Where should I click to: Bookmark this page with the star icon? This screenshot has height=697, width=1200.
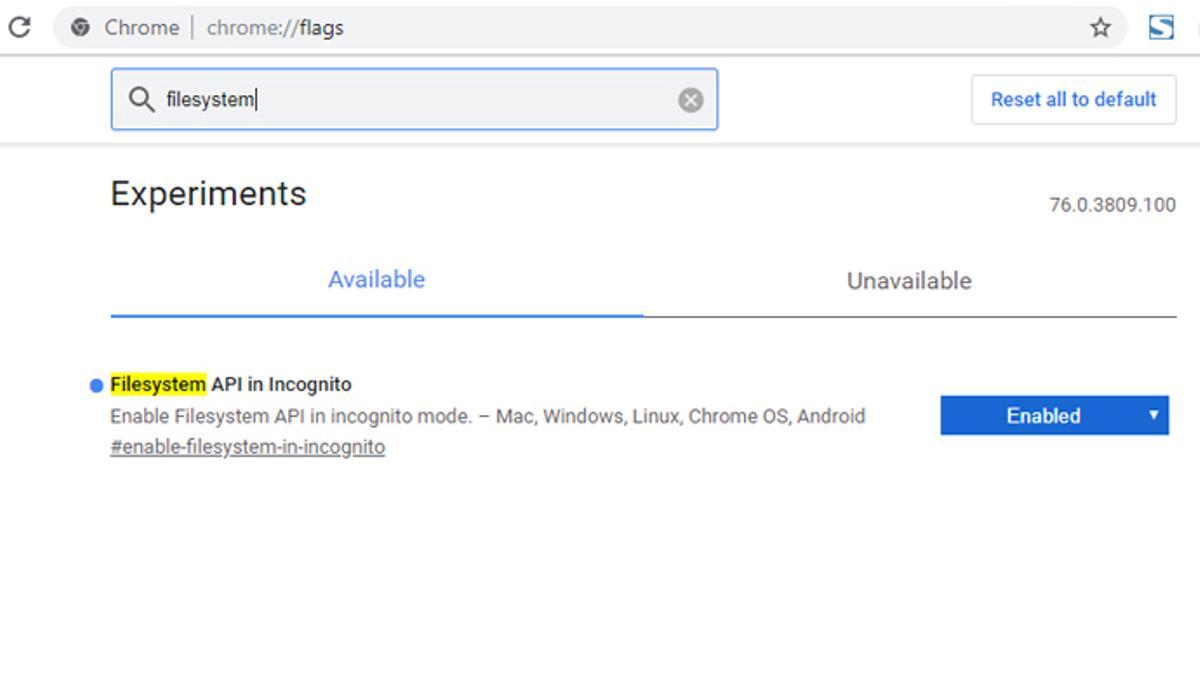1100,28
